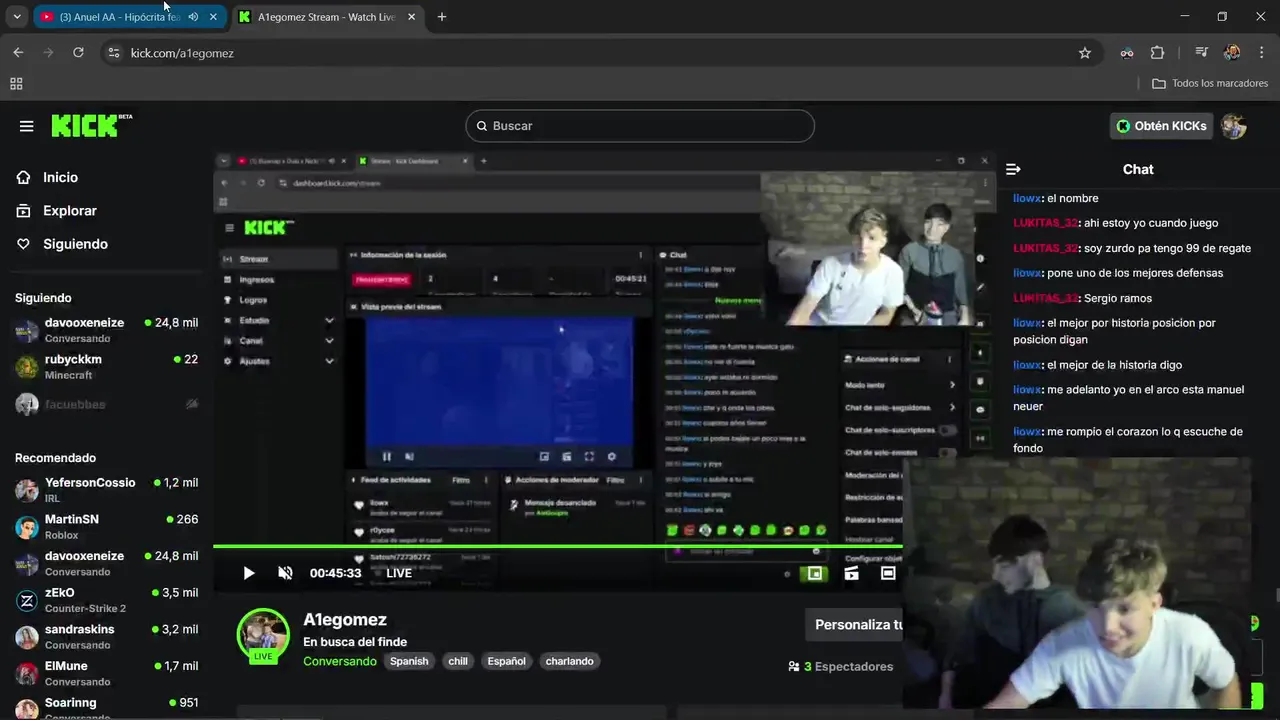
Task: Enable theater mode in player
Action: point(888,573)
